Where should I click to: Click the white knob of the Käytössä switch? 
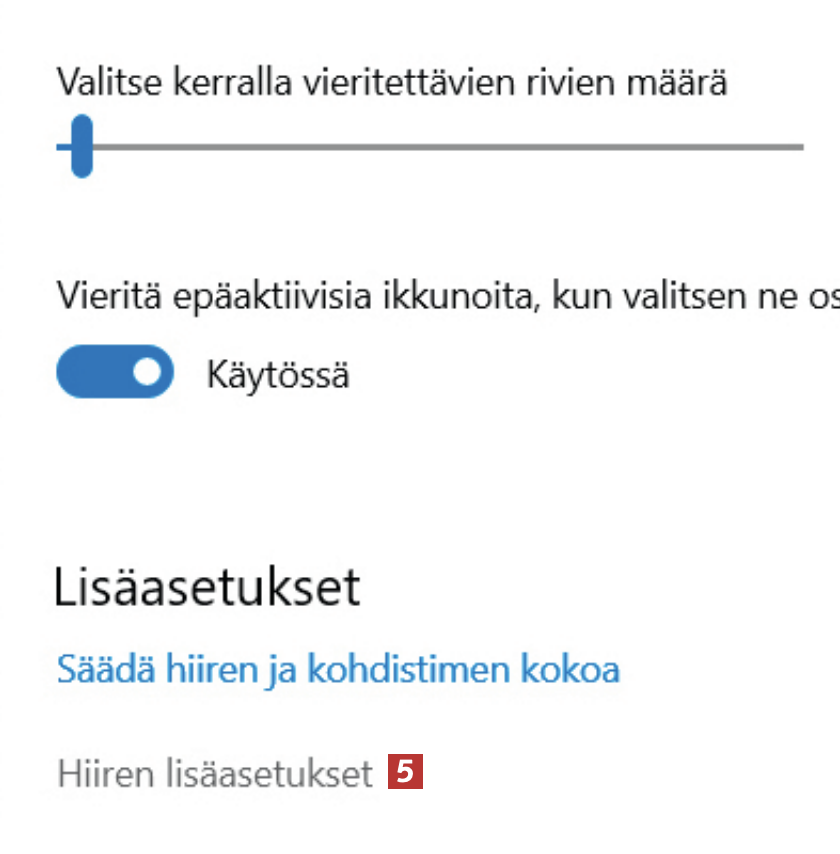point(148,372)
